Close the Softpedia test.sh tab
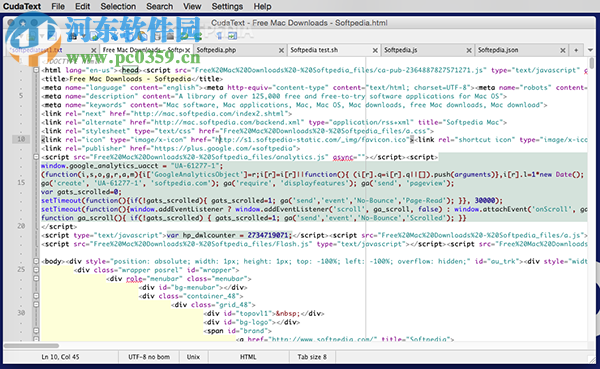The width and height of the screenshot is (600, 369). [x=375, y=50]
